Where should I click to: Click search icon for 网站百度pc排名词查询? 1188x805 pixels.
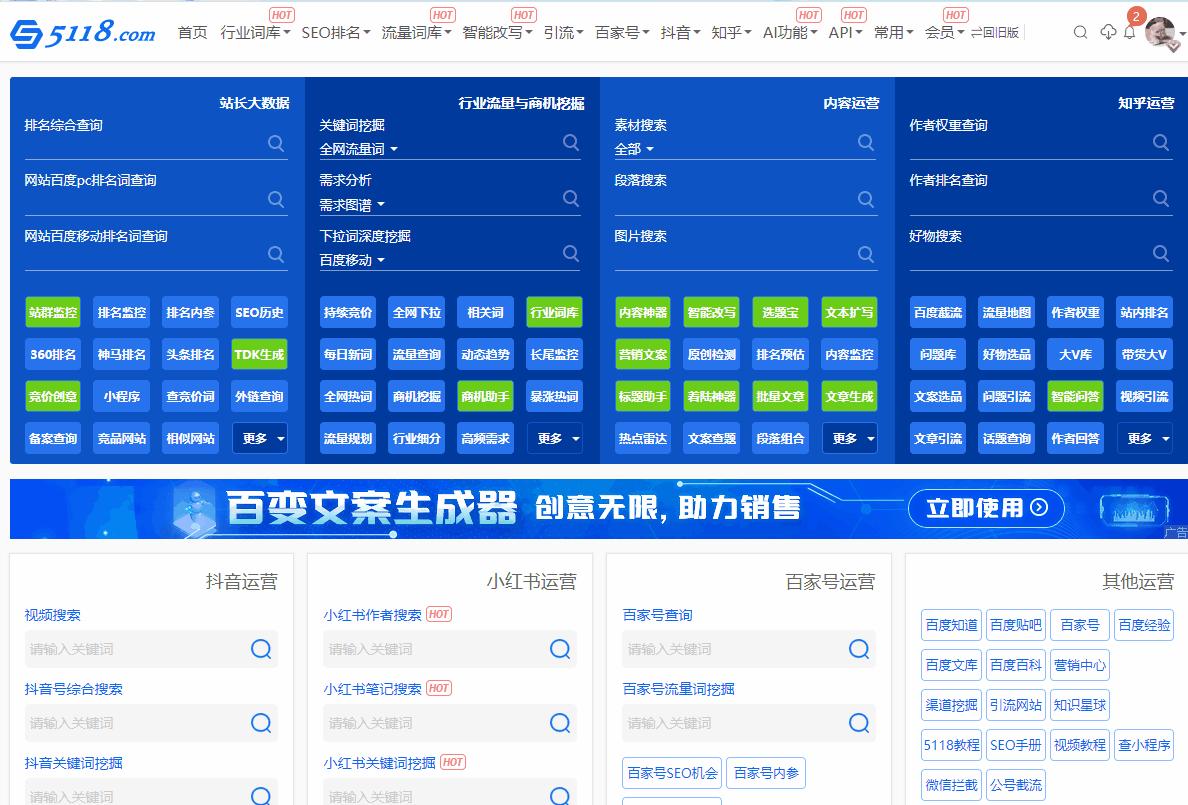[x=276, y=199]
